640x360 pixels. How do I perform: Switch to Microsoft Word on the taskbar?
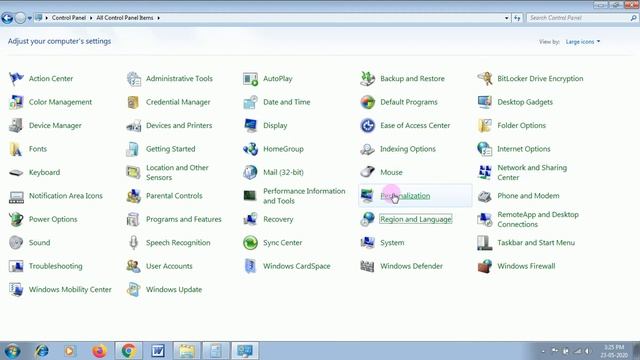158,351
